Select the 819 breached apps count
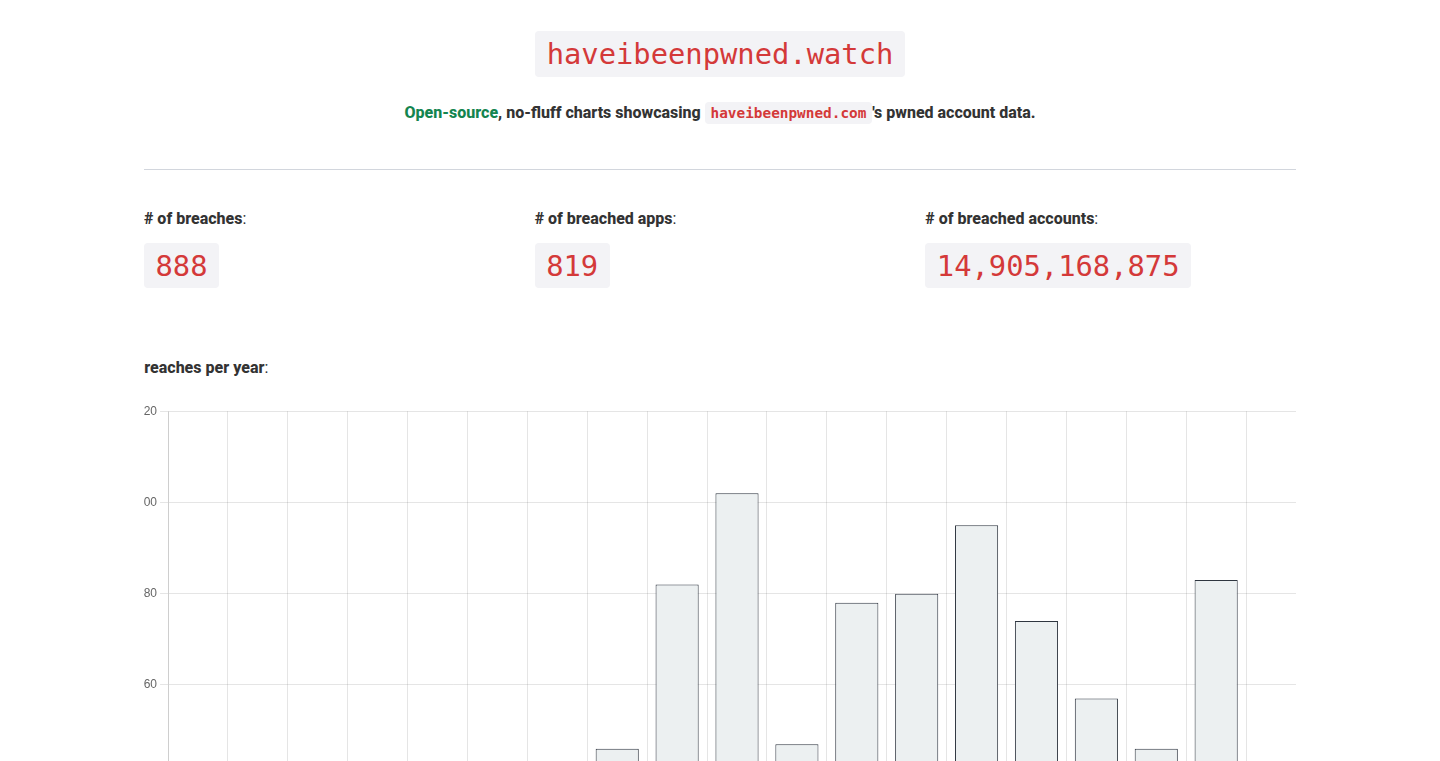1440x761 pixels. [x=572, y=266]
